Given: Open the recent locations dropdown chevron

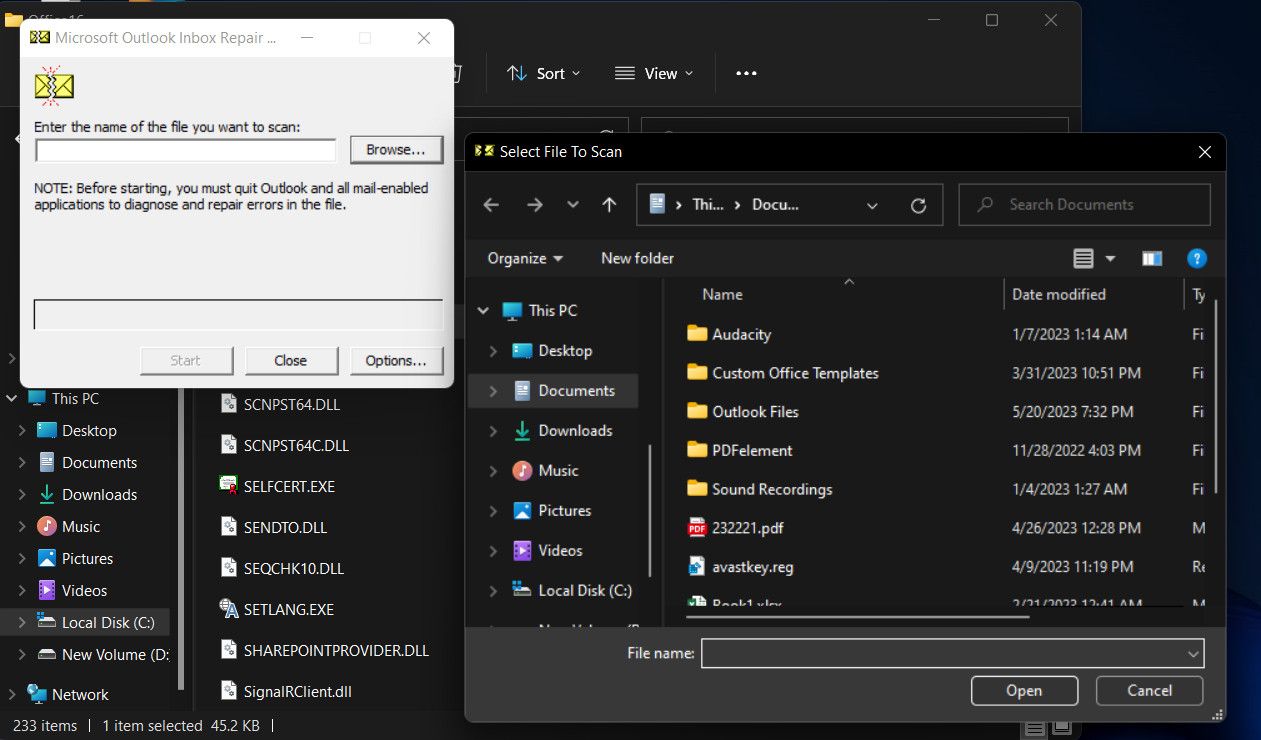Looking at the screenshot, I should [573, 205].
